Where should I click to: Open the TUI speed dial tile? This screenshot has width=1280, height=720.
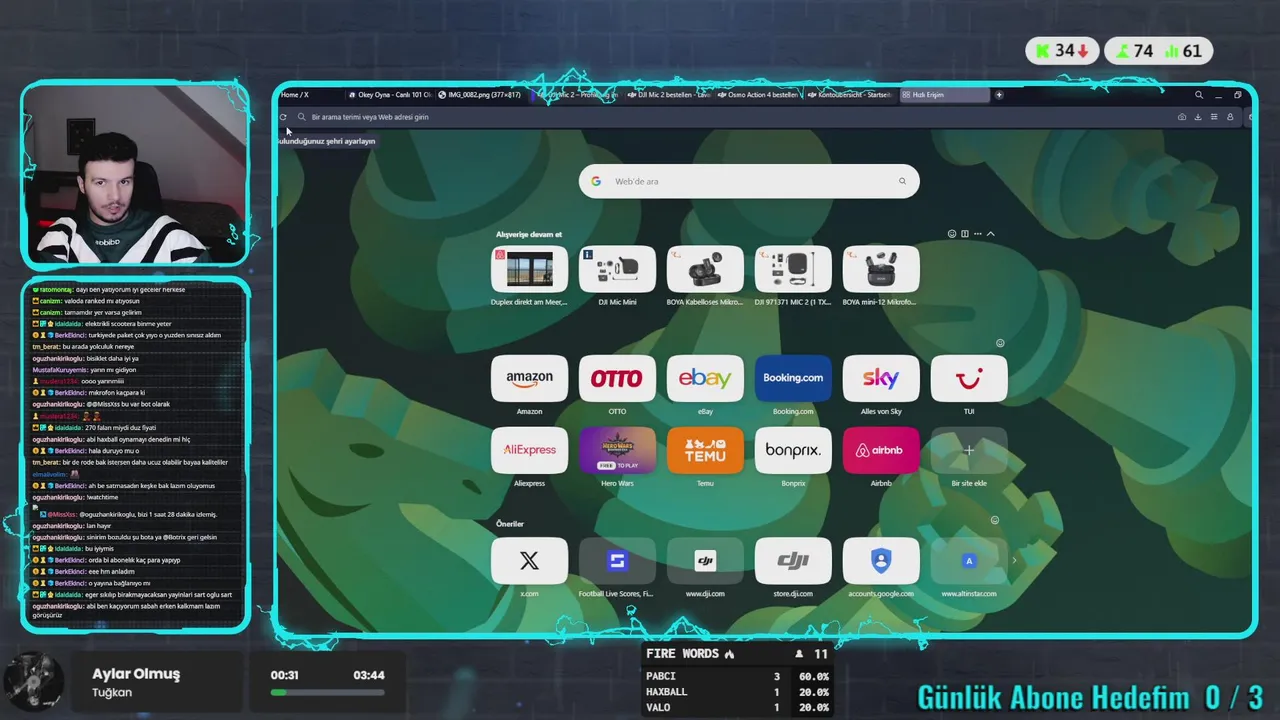tap(969, 378)
